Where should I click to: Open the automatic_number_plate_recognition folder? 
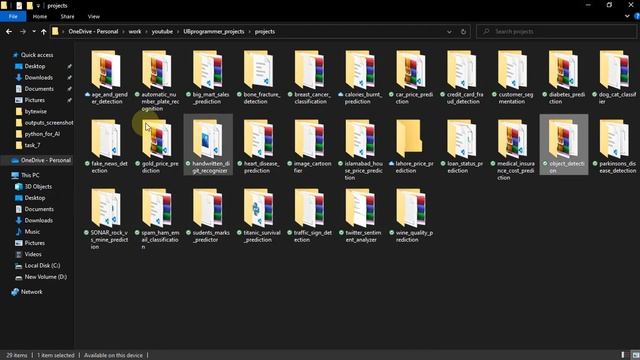point(157,80)
